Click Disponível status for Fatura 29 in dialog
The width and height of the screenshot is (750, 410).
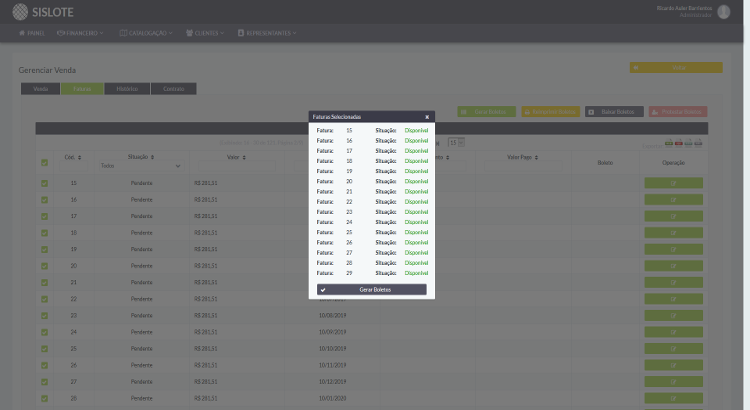coord(416,273)
